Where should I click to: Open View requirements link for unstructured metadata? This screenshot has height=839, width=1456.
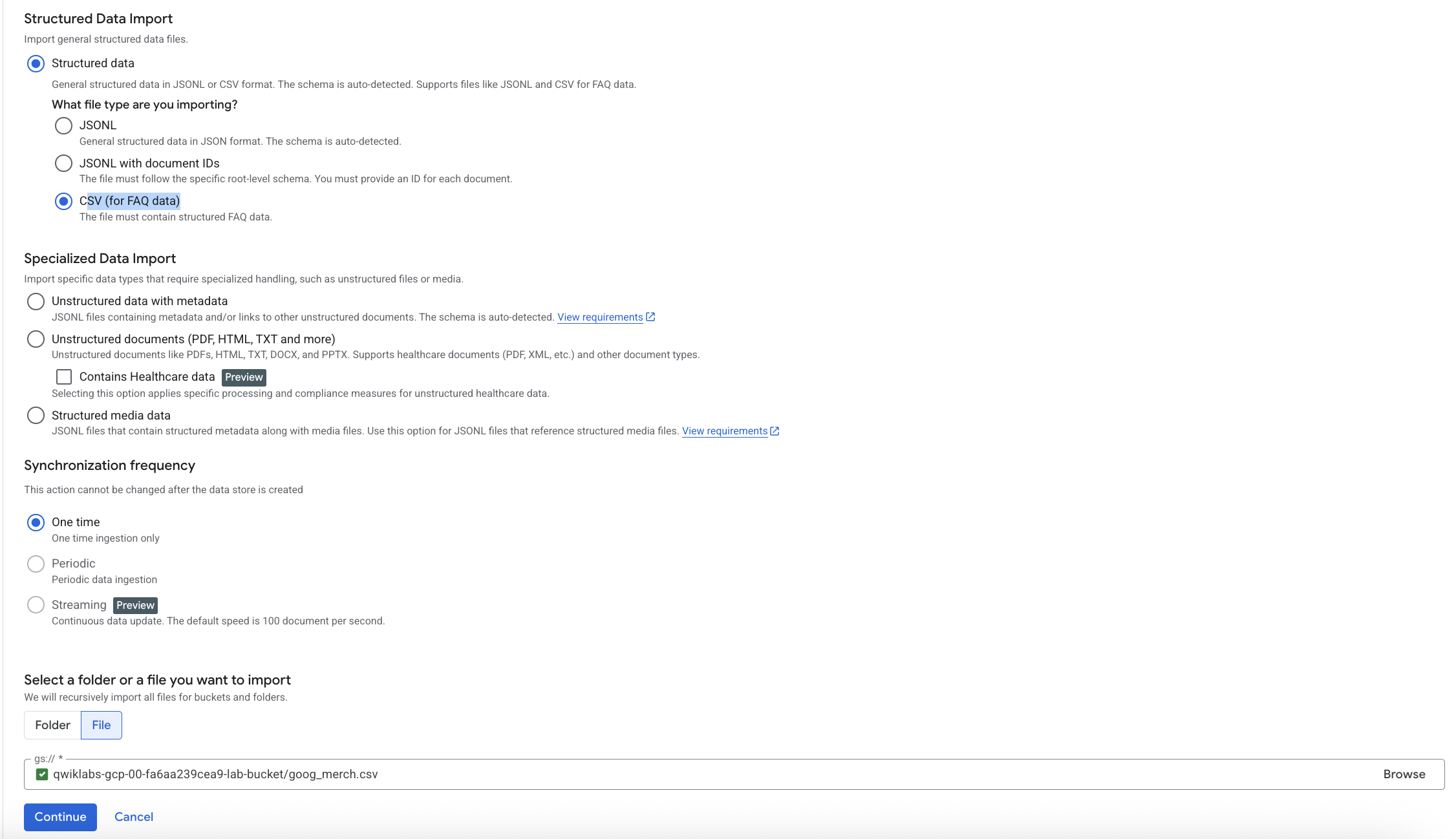pyautogui.click(x=600, y=317)
